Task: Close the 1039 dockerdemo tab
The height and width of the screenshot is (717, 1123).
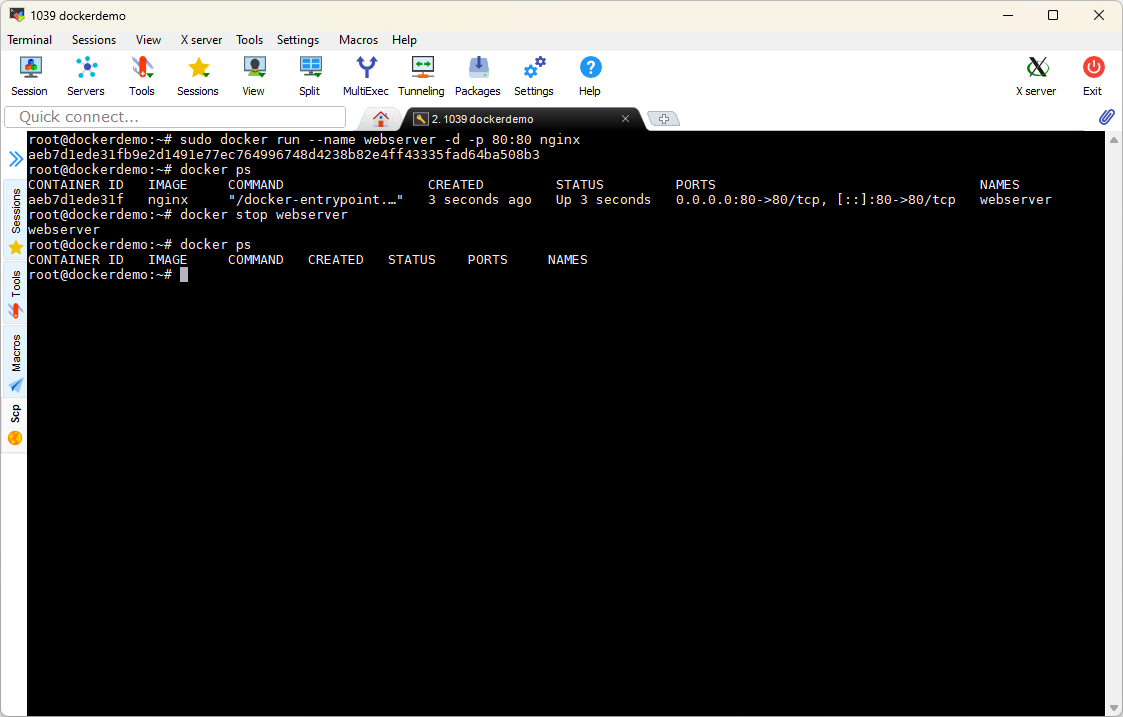Action: tap(625, 119)
